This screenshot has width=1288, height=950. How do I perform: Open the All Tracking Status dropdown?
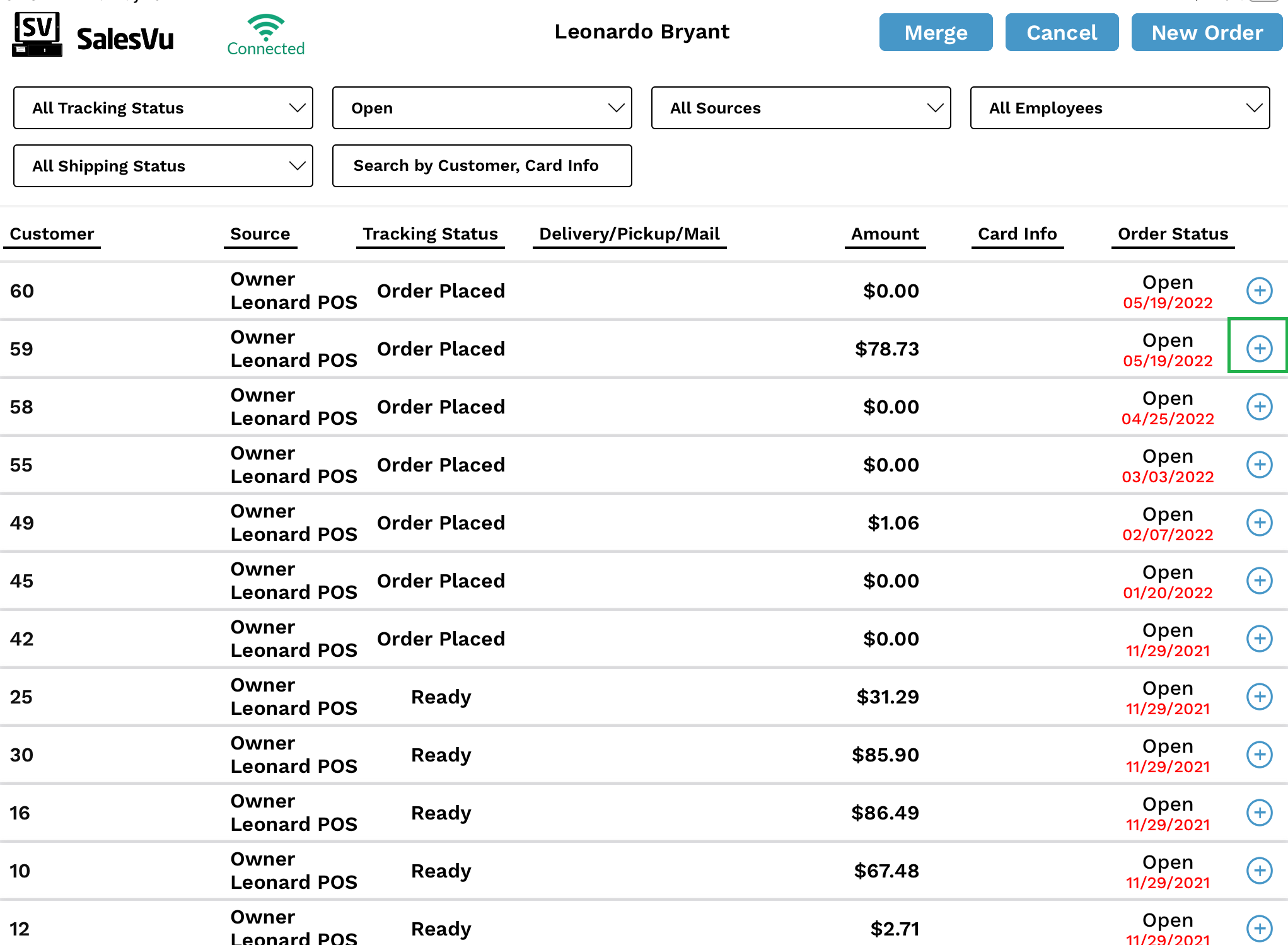pyautogui.click(x=163, y=108)
